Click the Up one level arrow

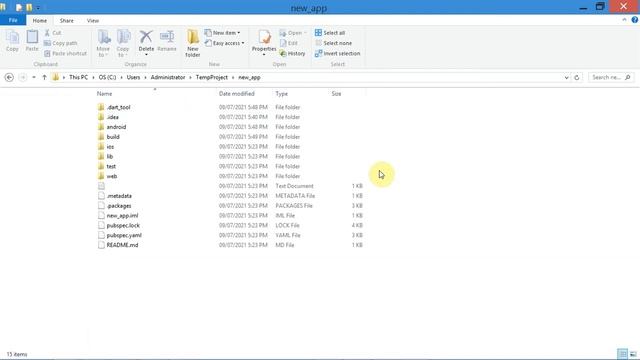click(44, 77)
